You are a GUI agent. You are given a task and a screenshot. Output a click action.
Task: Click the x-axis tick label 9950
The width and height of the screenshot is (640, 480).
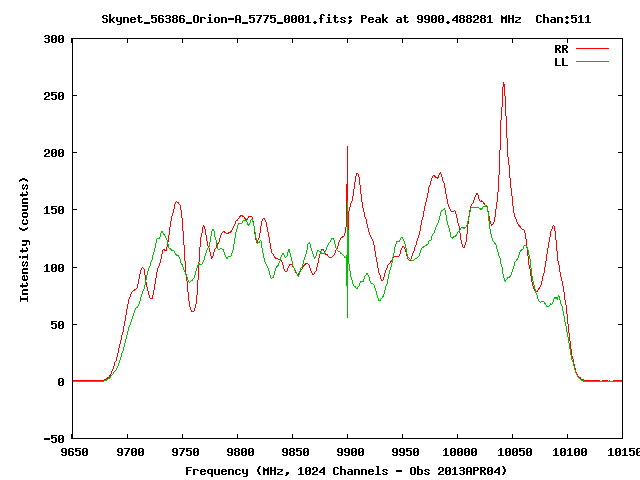[x=405, y=452]
